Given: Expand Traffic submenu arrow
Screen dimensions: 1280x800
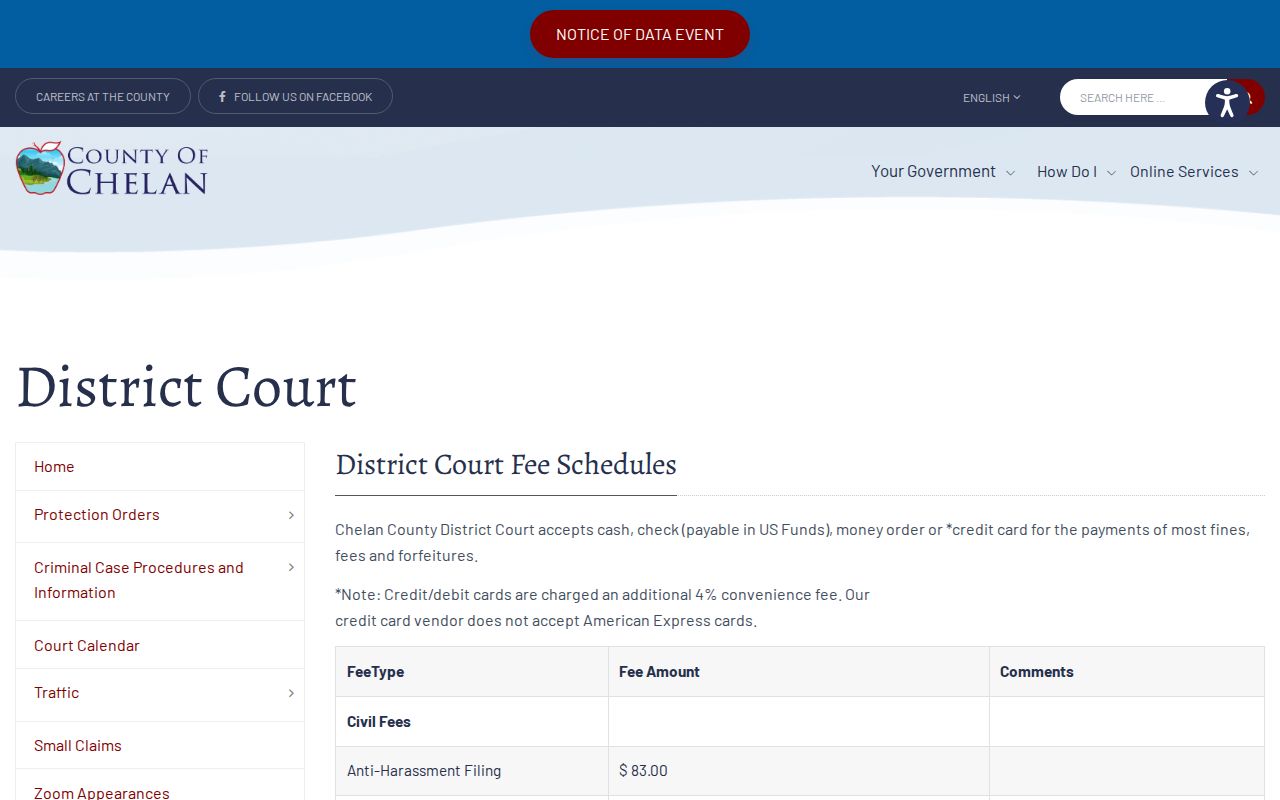Looking at the screenshot, I should pyautogui.click(x=291, y=693).
